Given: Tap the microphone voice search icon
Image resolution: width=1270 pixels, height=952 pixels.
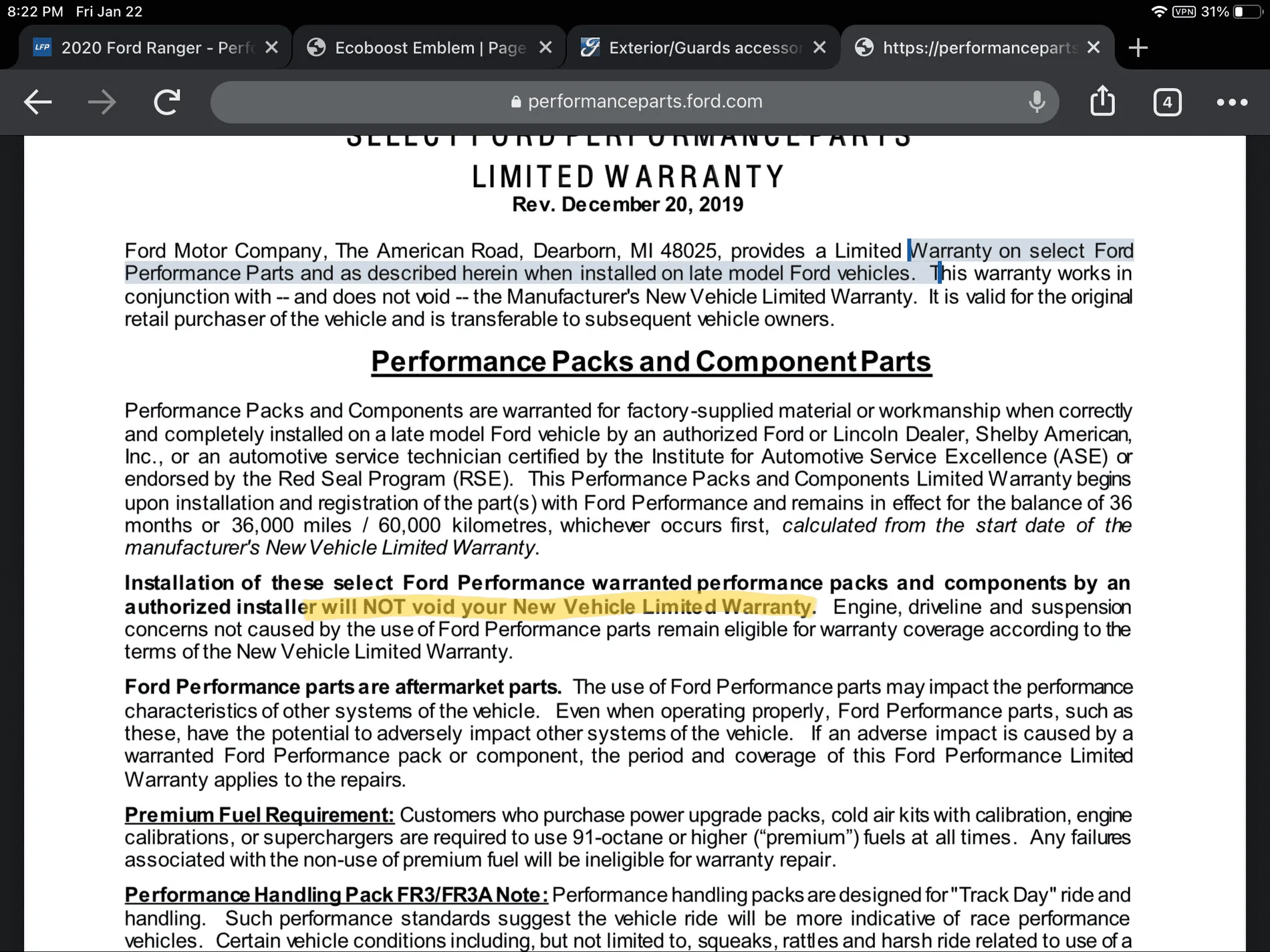Looking at the screenshot, I should [x=1037, y=102].
